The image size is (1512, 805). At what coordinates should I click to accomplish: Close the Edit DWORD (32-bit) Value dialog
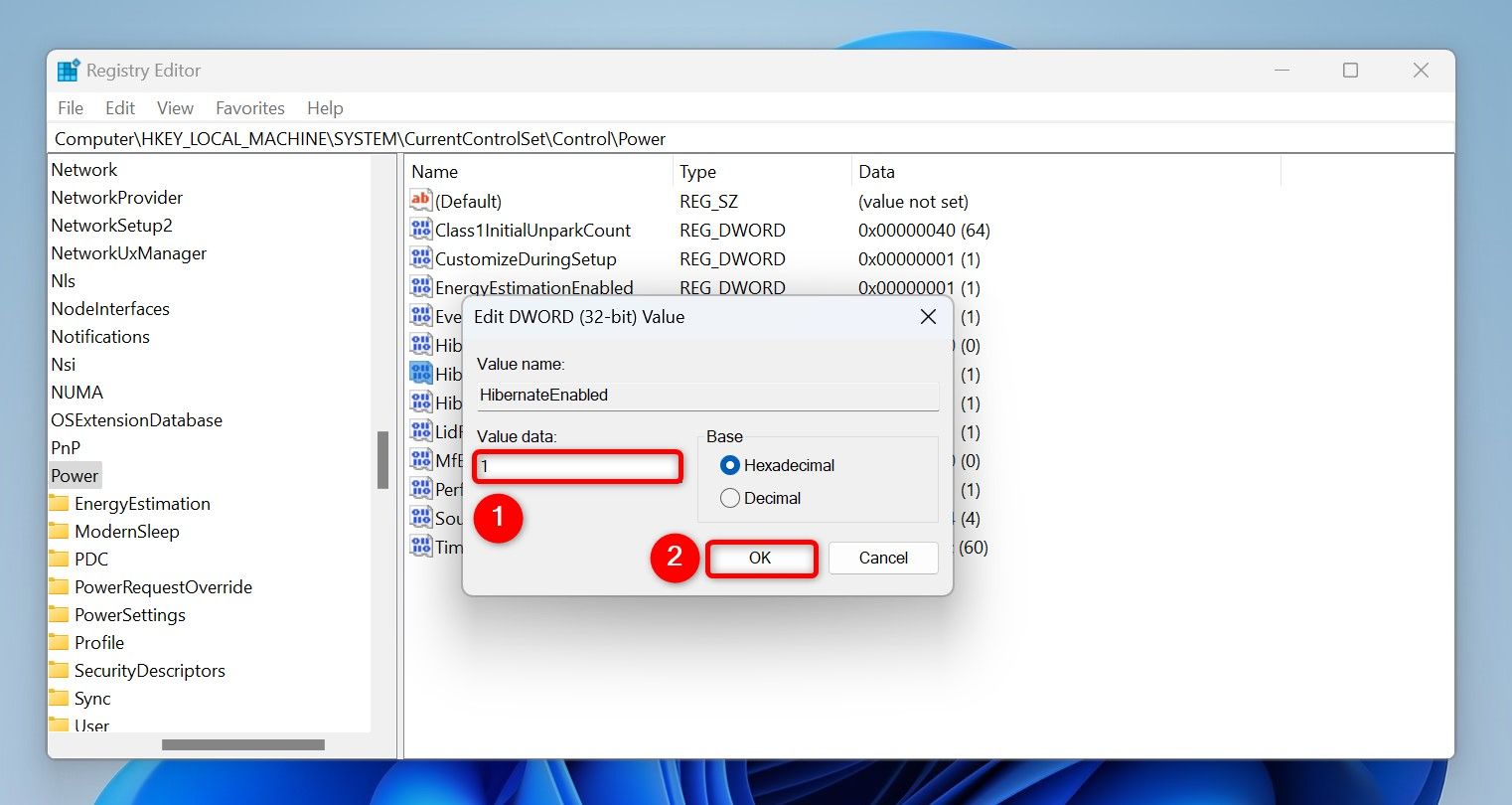click(928, 317)
